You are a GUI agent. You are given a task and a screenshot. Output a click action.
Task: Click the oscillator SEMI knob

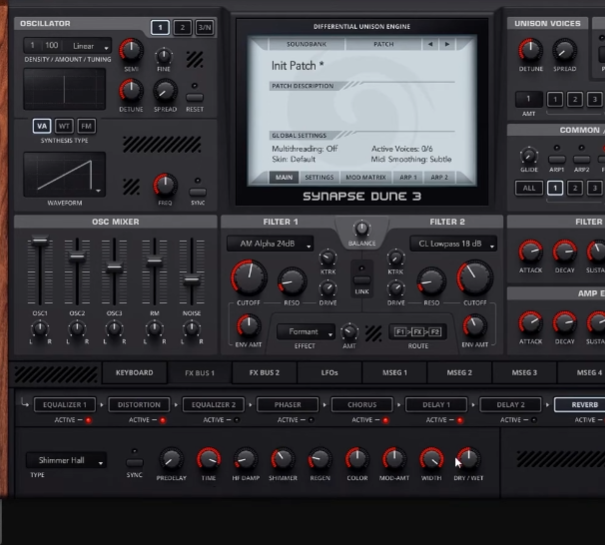(x=131, y=51)
